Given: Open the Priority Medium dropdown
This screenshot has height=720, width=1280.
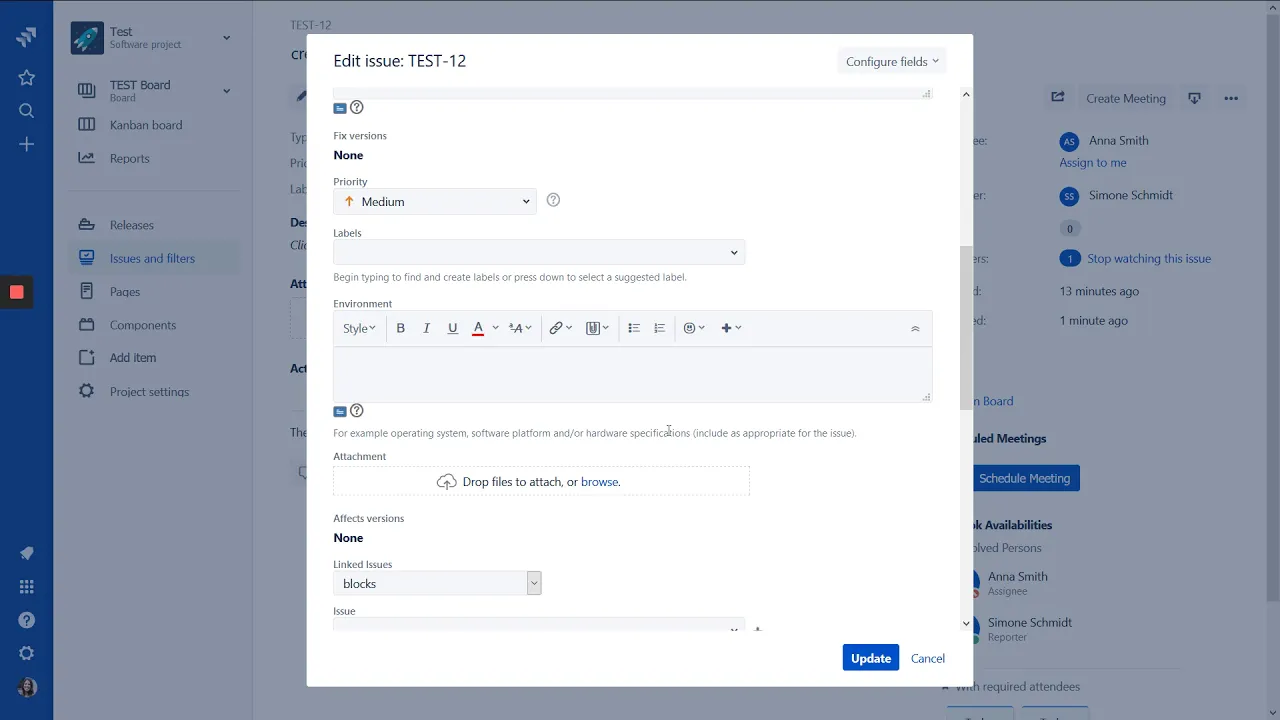Looking at the screenshot, I should [435, 201].
